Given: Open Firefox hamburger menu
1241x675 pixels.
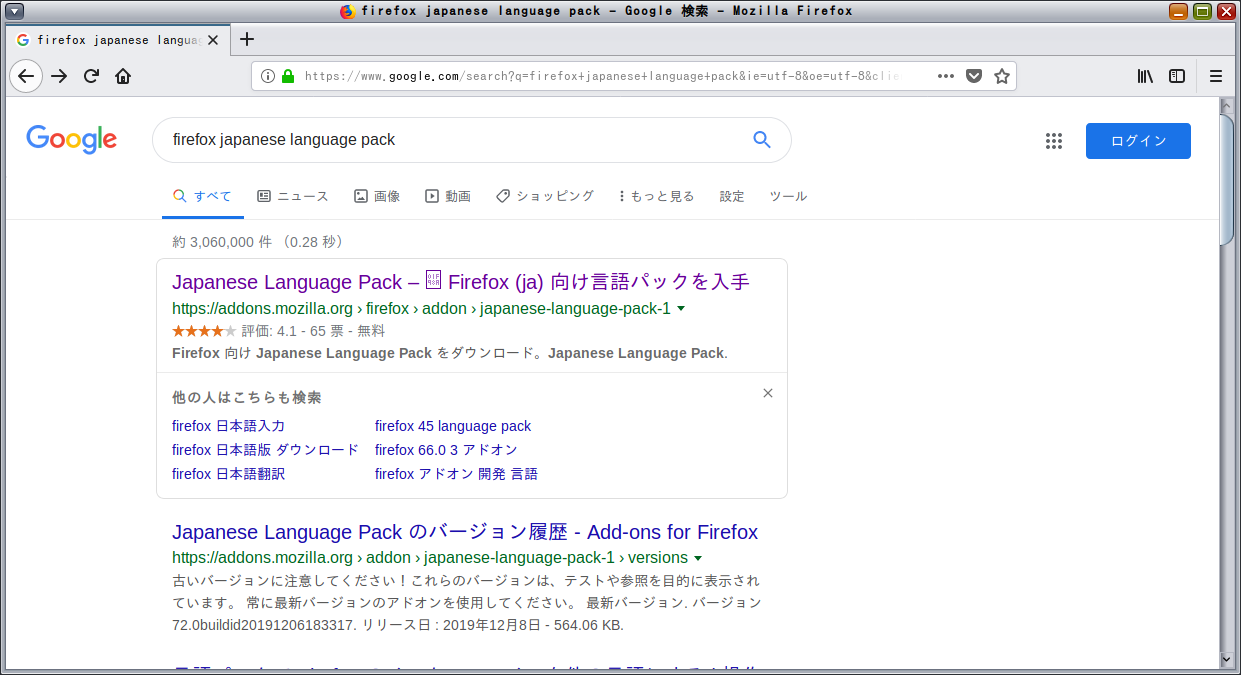Looking at the screenshot, I should click(x=1216, y=76).
